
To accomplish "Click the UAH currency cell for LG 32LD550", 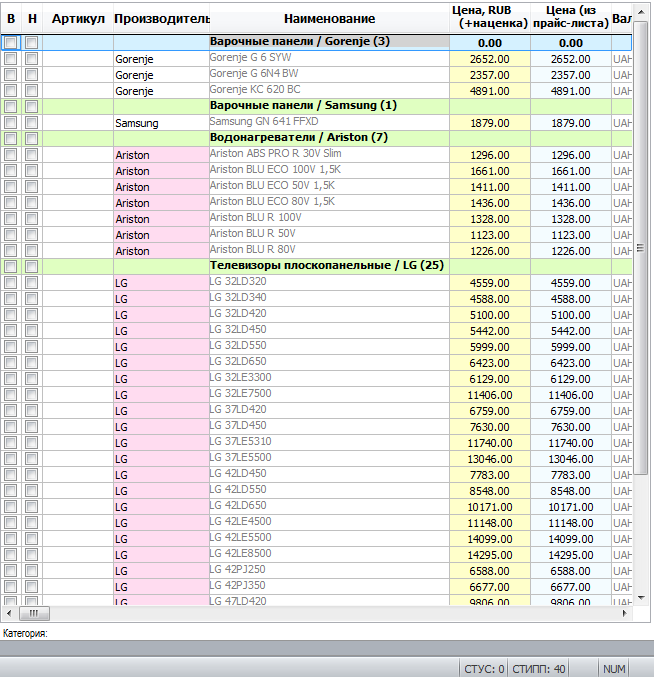I will pyautogui.click(x=622, y=347).
